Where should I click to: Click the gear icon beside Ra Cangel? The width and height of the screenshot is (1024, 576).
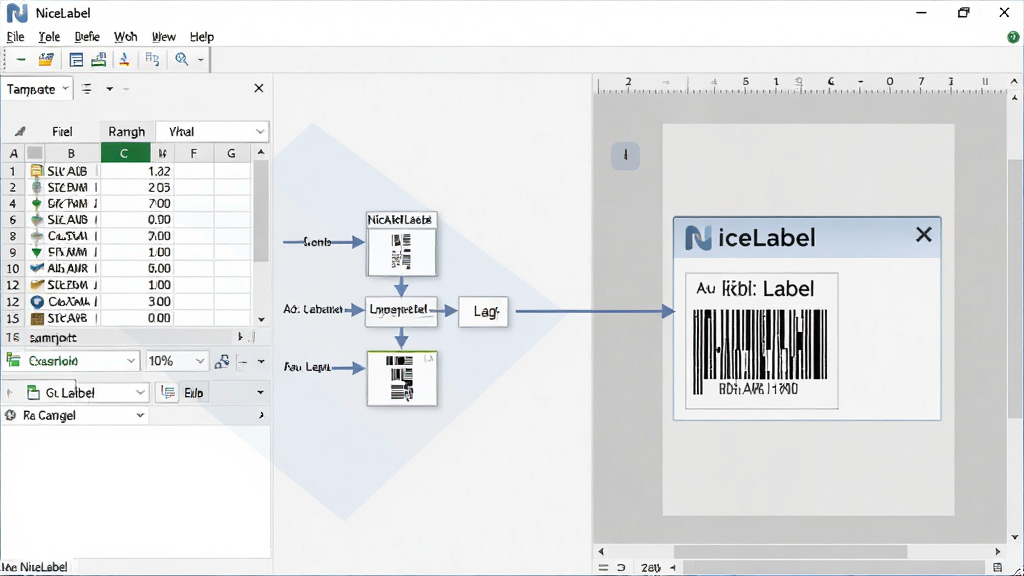click(x=10, y=415)
